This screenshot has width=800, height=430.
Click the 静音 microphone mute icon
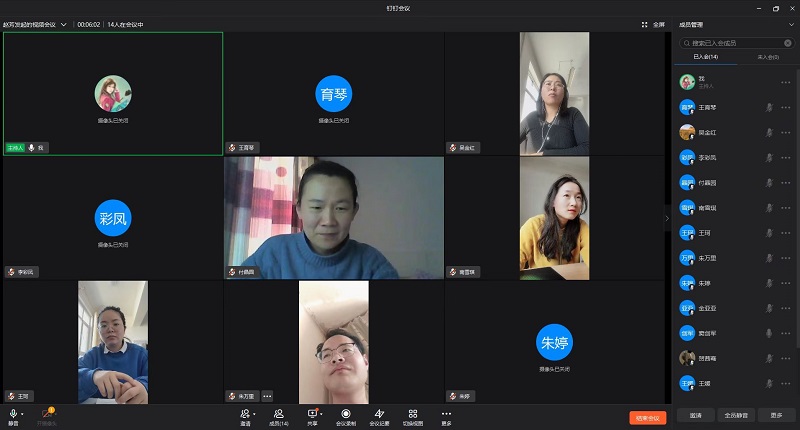point(14,413)
